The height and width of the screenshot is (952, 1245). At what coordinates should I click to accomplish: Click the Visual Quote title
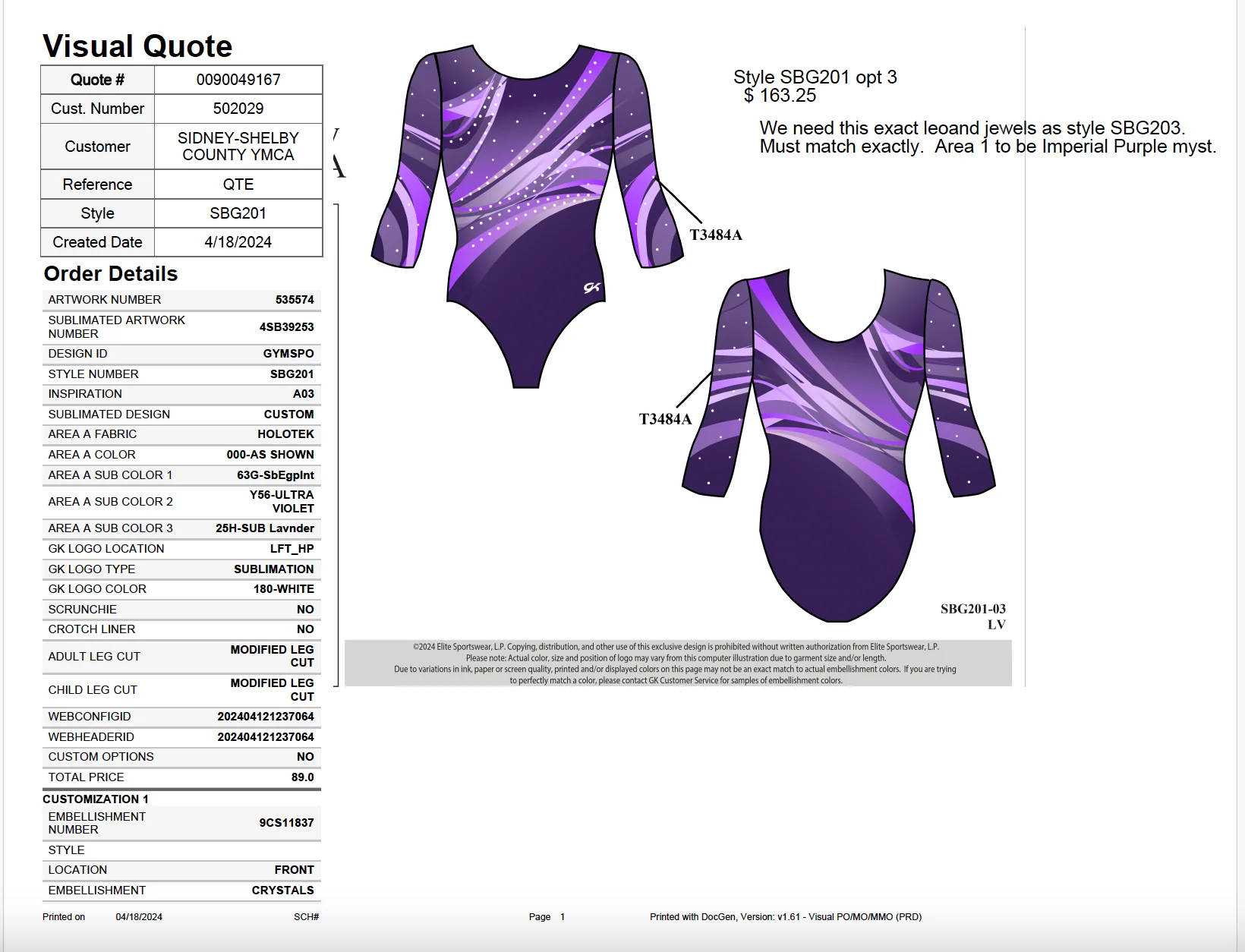[137, 46]
